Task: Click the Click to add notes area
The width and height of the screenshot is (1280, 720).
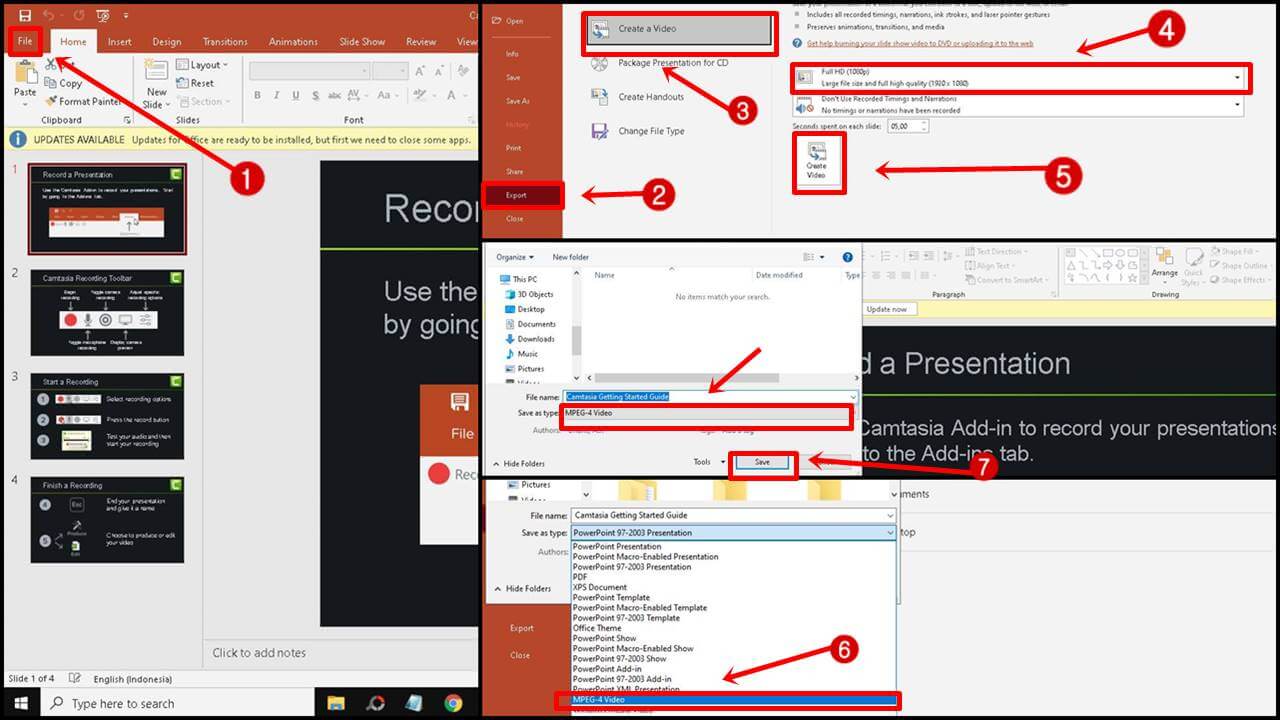Action: point(259,653)
